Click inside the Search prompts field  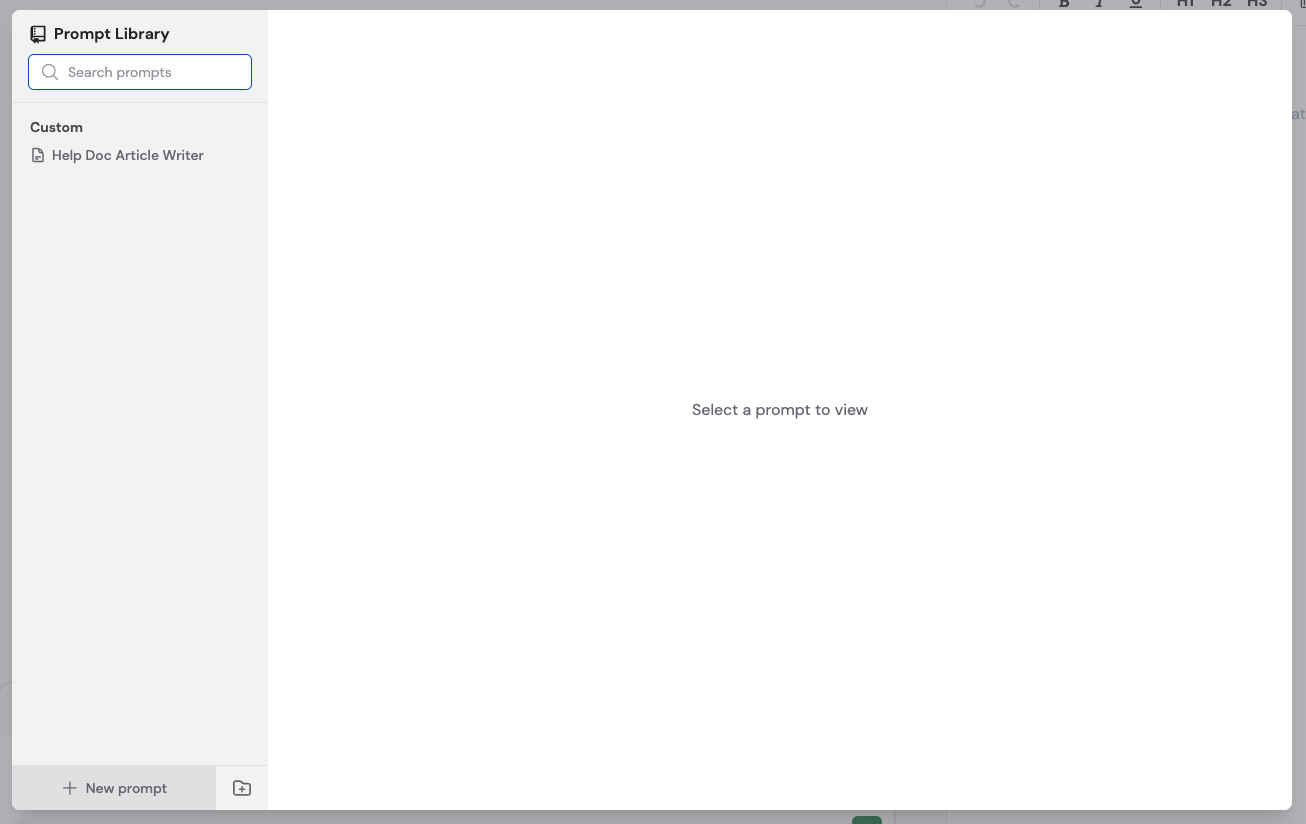click(x=140, y=72)
